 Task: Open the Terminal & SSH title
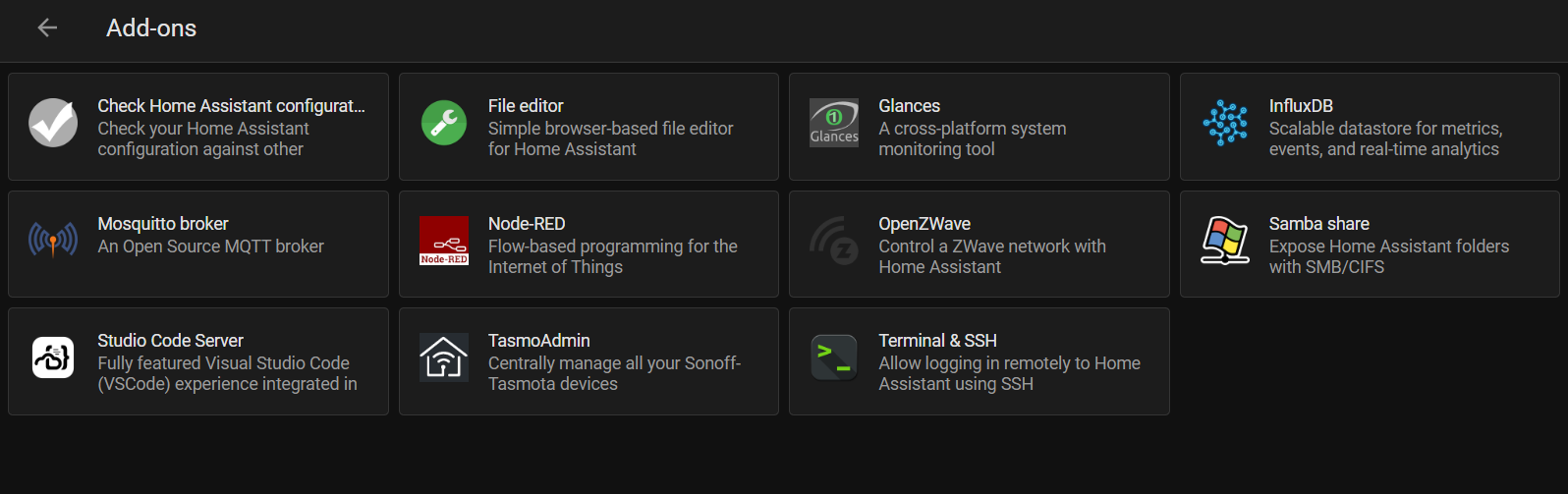937,341
